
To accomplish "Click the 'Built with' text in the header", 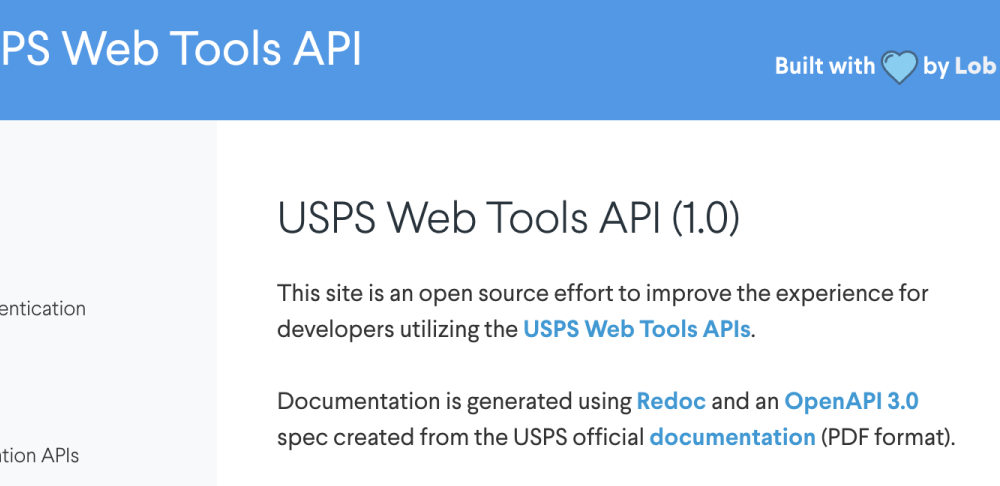I will (x=825, y=66).
